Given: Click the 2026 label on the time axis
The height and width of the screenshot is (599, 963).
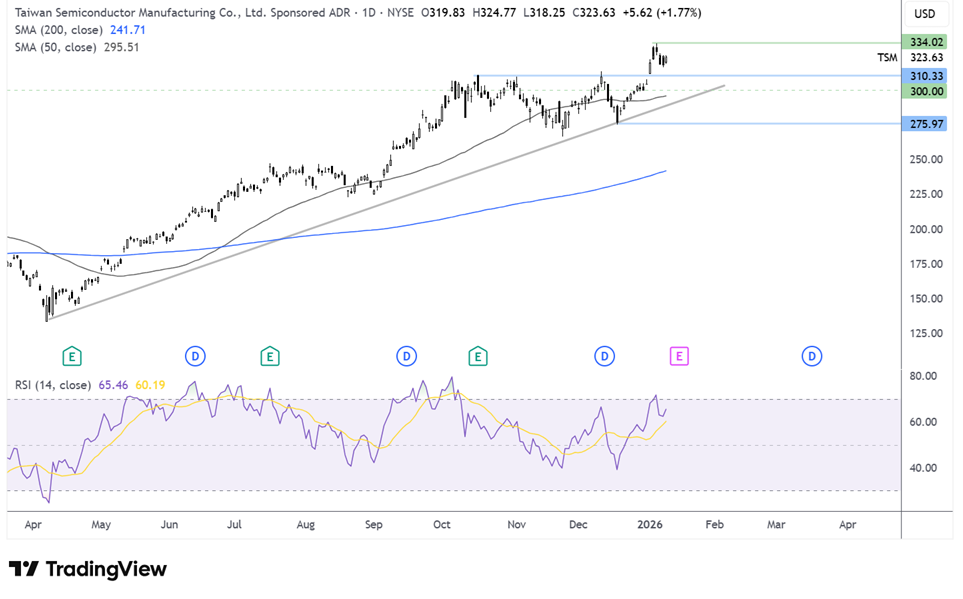Looking at the screenshot, I should click(650, 525).
